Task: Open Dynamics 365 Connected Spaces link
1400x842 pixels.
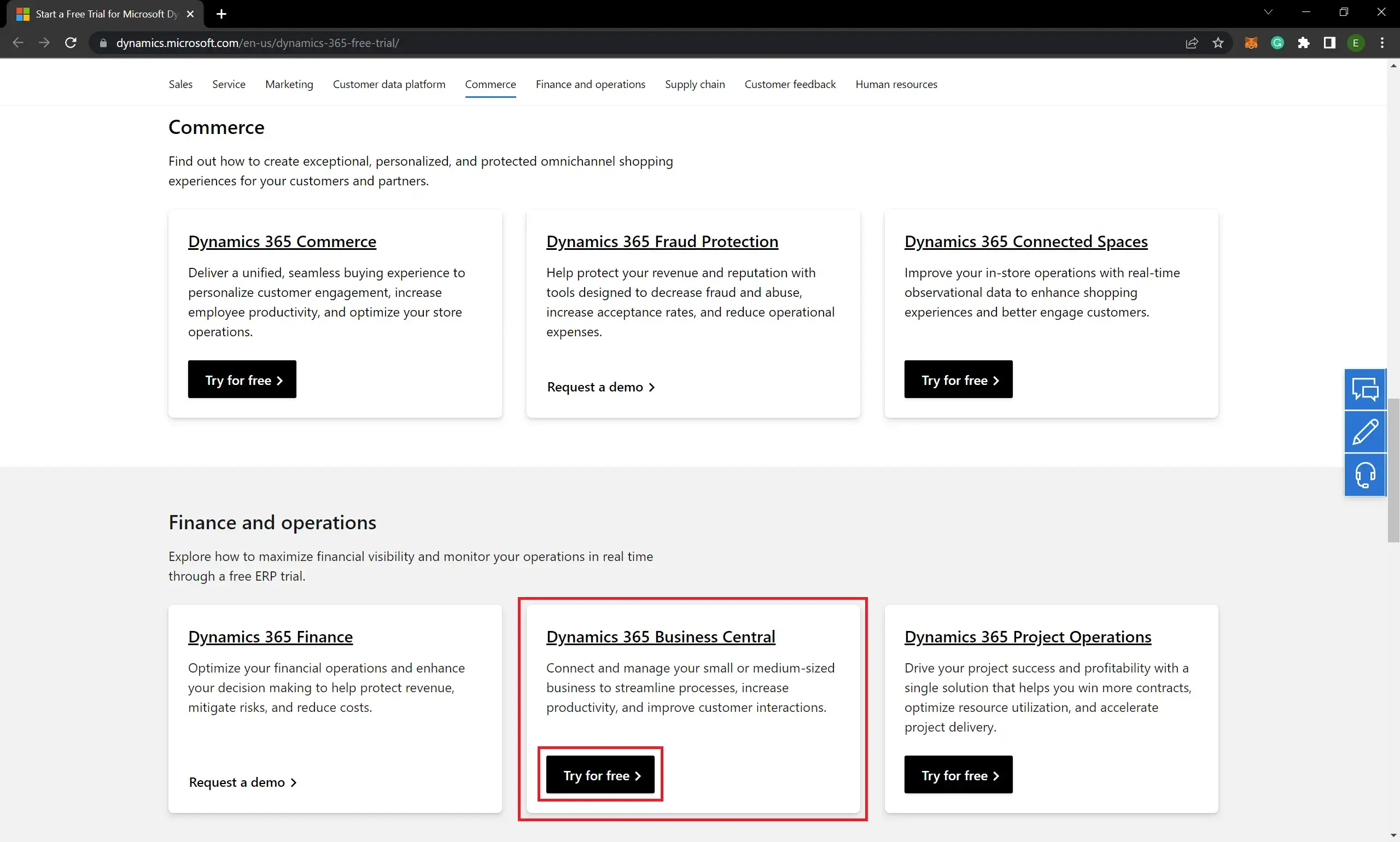Action: tap(1025, 242)
